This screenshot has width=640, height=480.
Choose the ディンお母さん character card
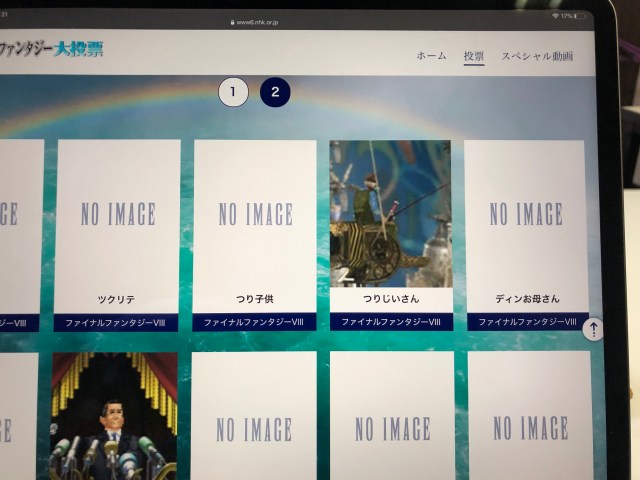tap(527, 225)
